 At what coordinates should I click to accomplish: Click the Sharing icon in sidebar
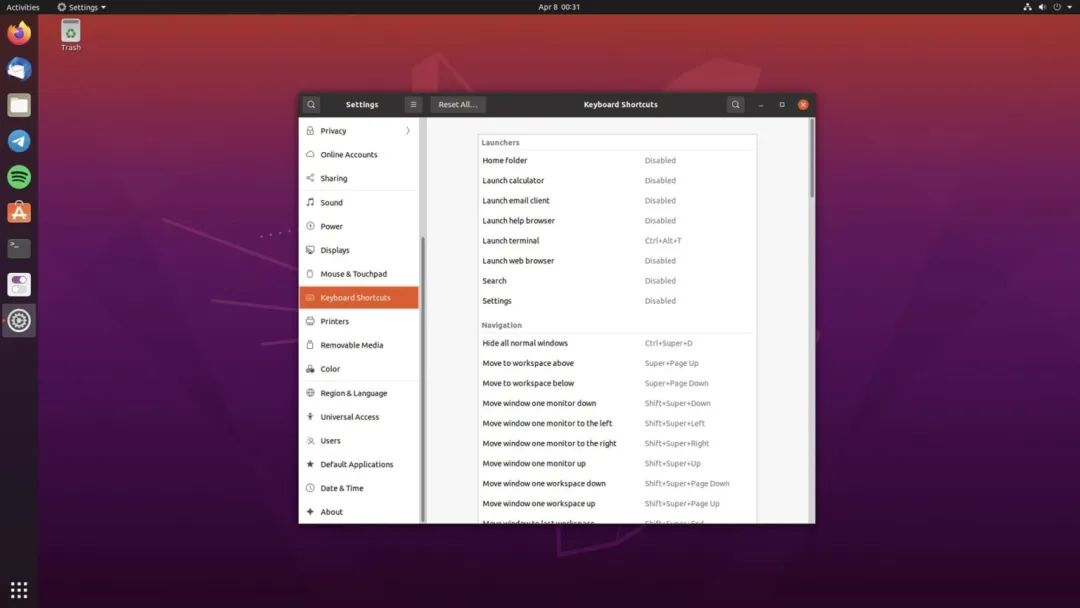click(x=310, y=178)
